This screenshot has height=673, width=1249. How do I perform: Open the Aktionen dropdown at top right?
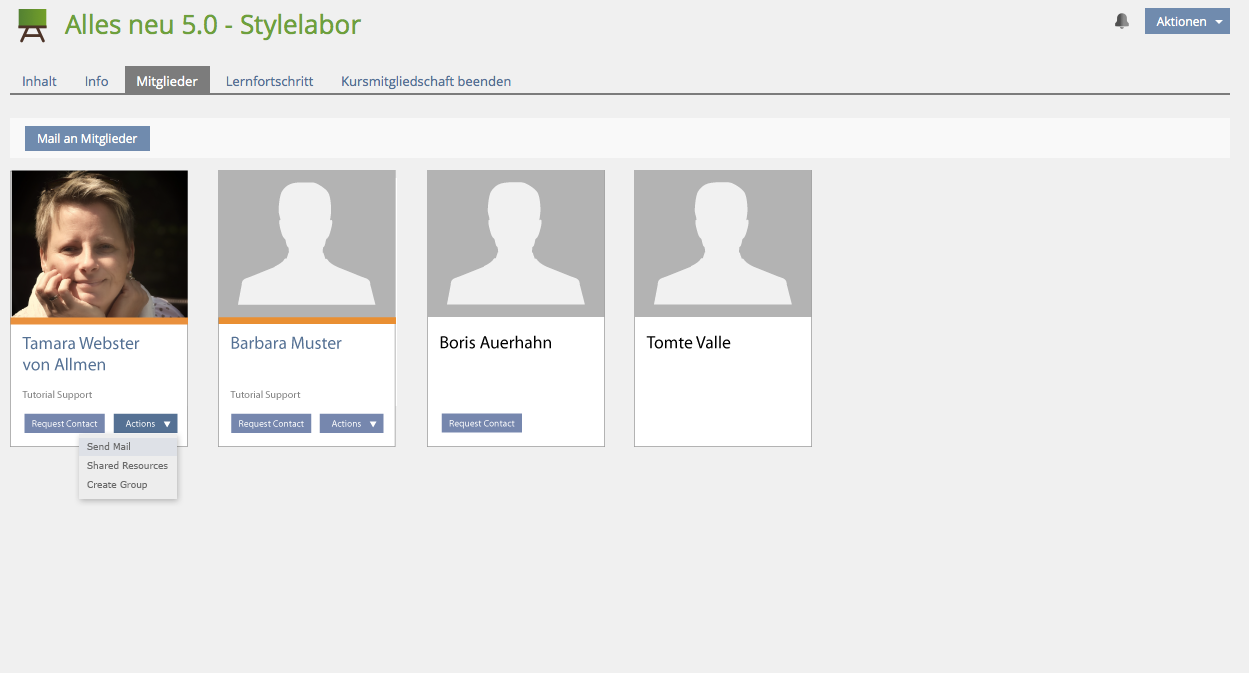[1187, 21]
